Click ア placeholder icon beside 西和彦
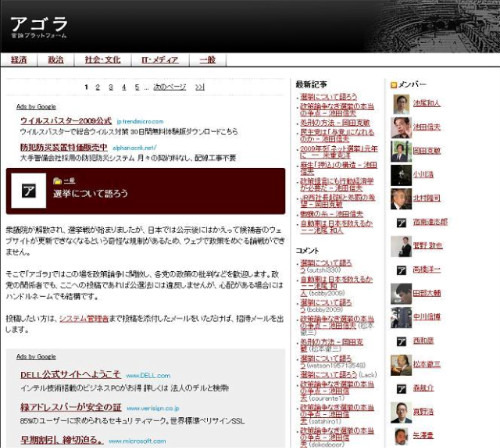Image resolution: width=500 pixels, height=448 pixels. [x=401, y=341]
